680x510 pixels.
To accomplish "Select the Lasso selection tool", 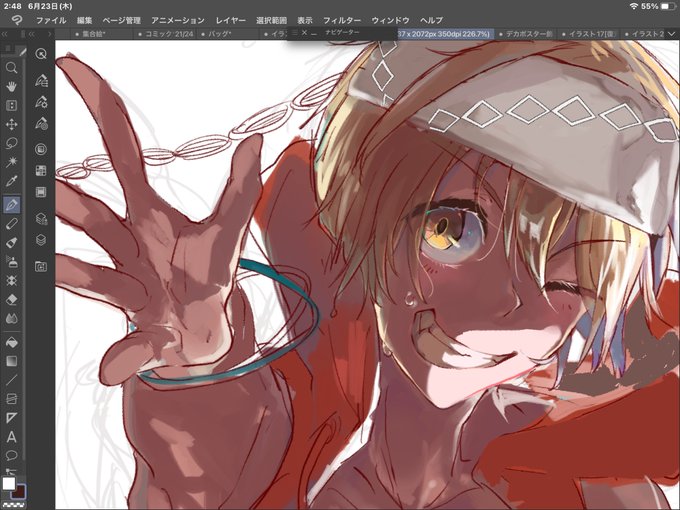I will tap(11, 143).
